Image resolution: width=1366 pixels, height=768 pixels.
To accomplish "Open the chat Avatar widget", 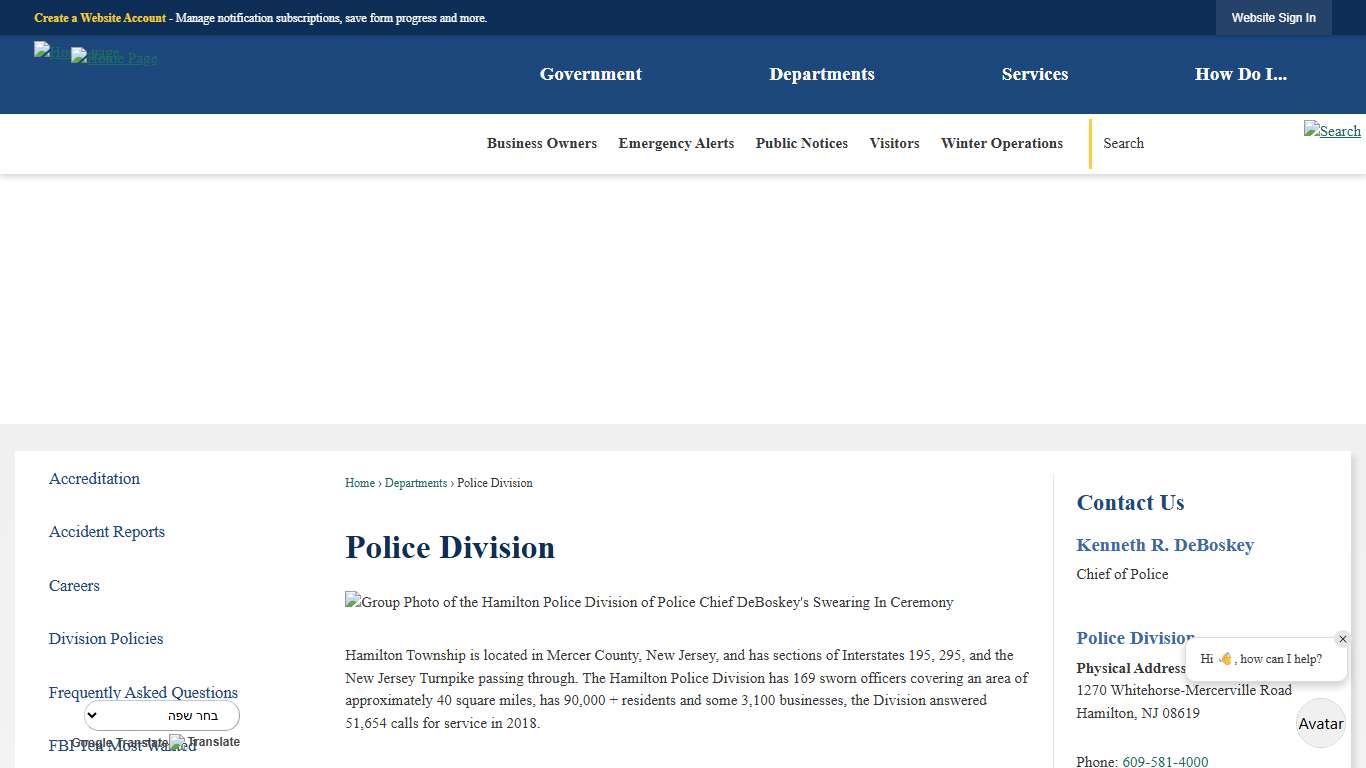I will pyautogui.click(x=1320, y=723).
